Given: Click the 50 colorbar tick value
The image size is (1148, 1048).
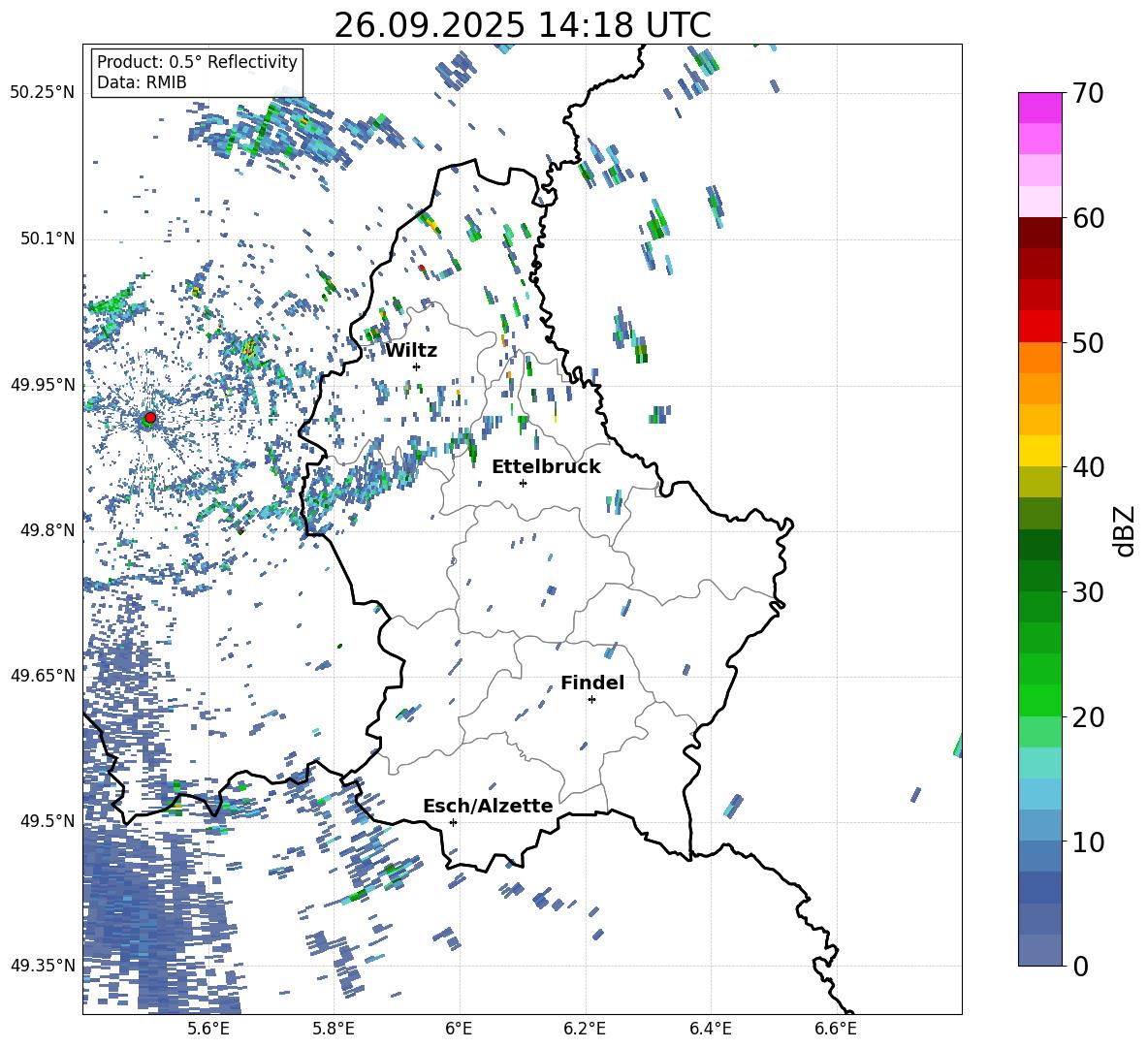Looking at the screenshot, I should (1089, 343).
